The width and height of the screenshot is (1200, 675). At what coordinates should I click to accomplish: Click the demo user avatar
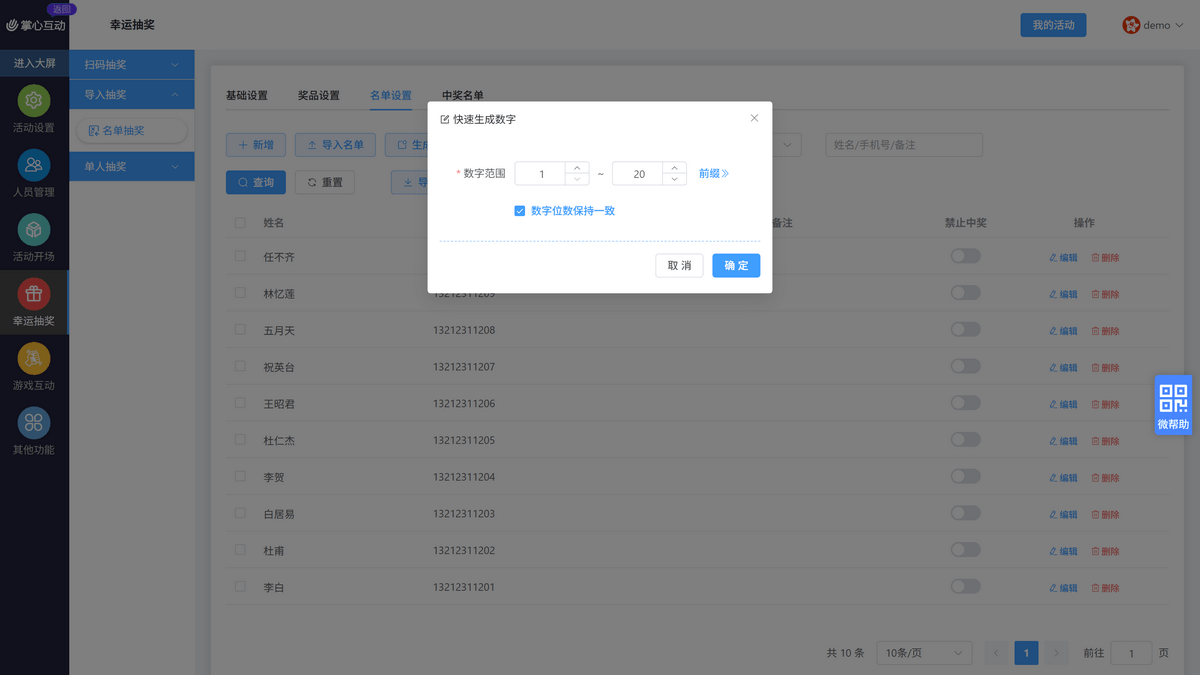1131,25
